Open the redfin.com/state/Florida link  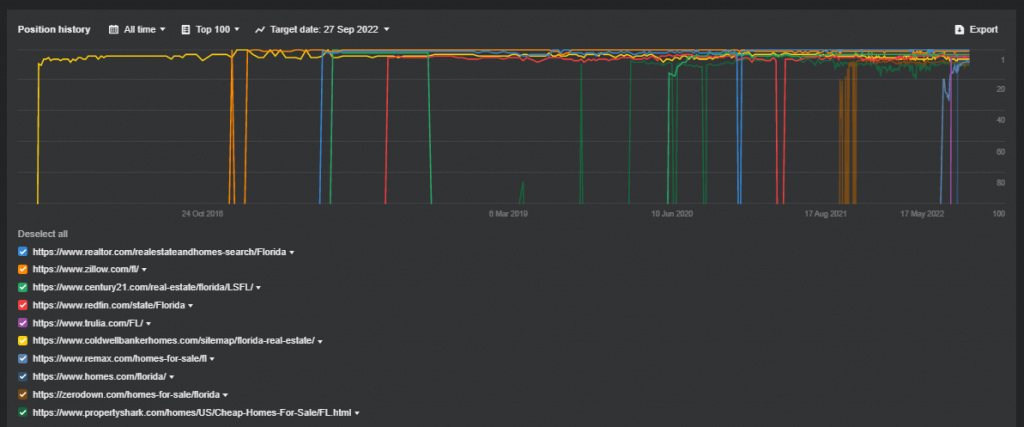click(x=108, y=305)
